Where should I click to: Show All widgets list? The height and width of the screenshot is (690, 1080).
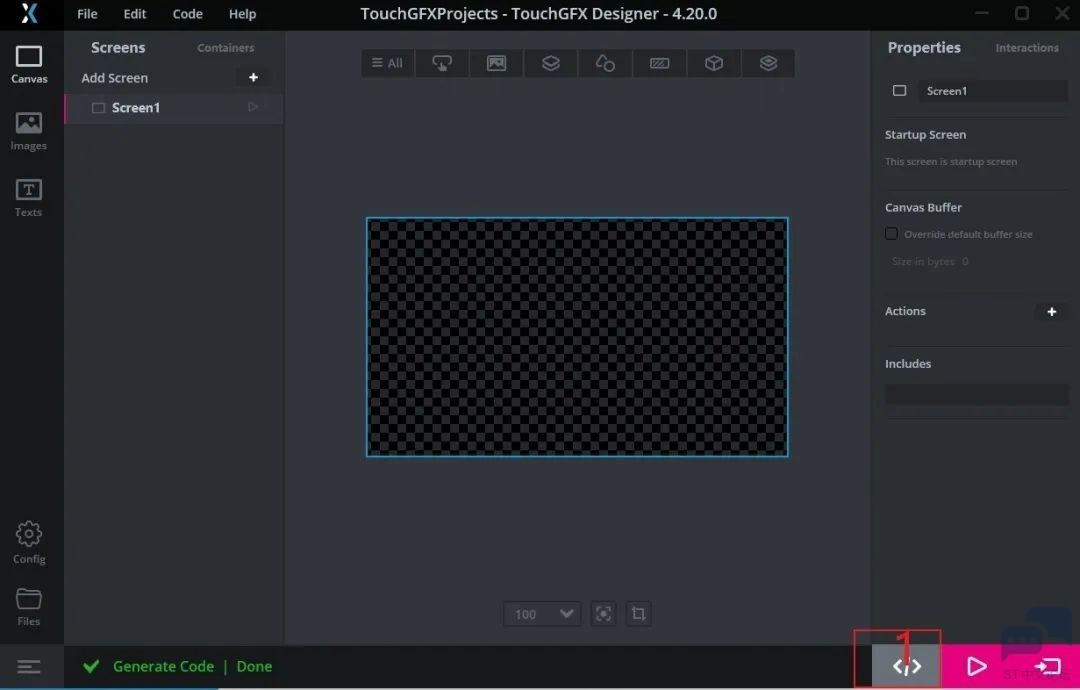pyautogui.click(x=388, y=63)
